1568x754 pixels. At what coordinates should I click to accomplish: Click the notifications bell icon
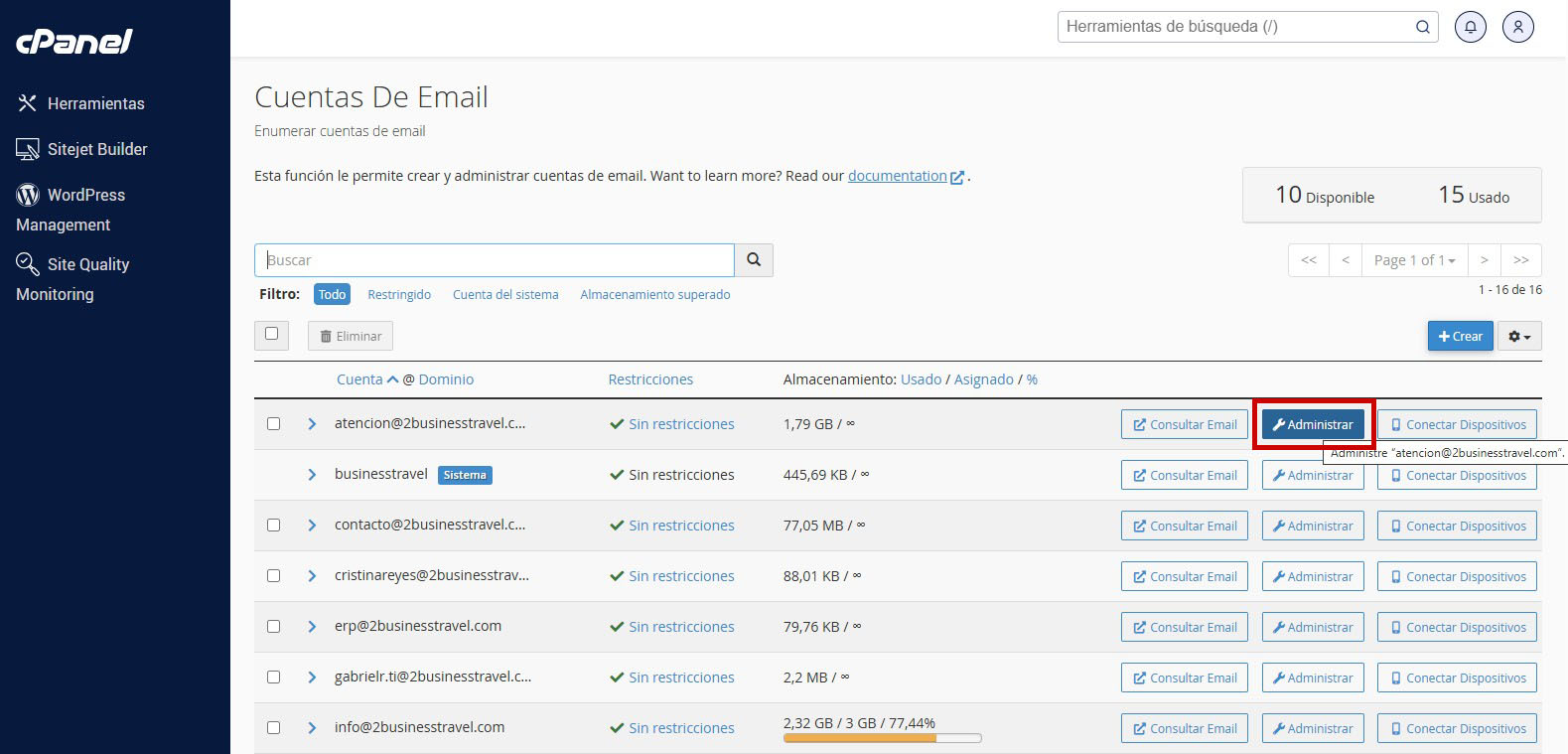(1470, 27)
